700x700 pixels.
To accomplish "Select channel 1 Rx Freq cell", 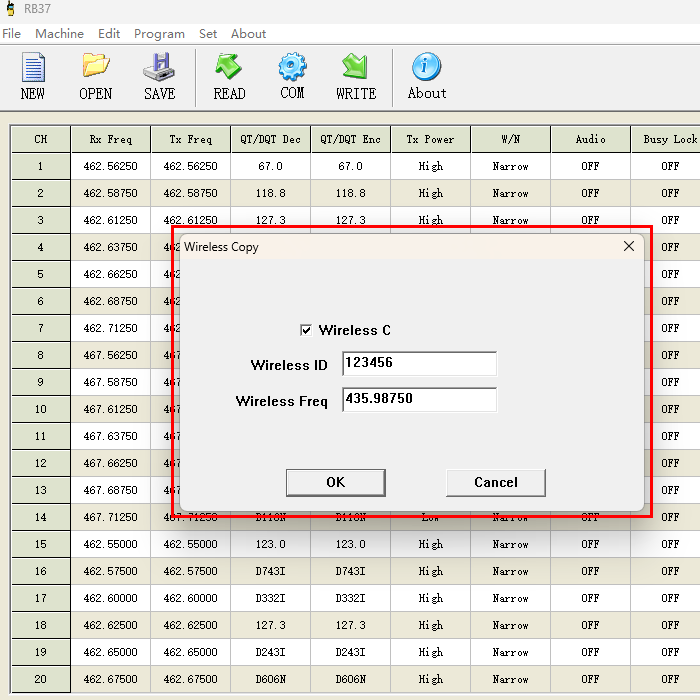I will tap(110, 167).
